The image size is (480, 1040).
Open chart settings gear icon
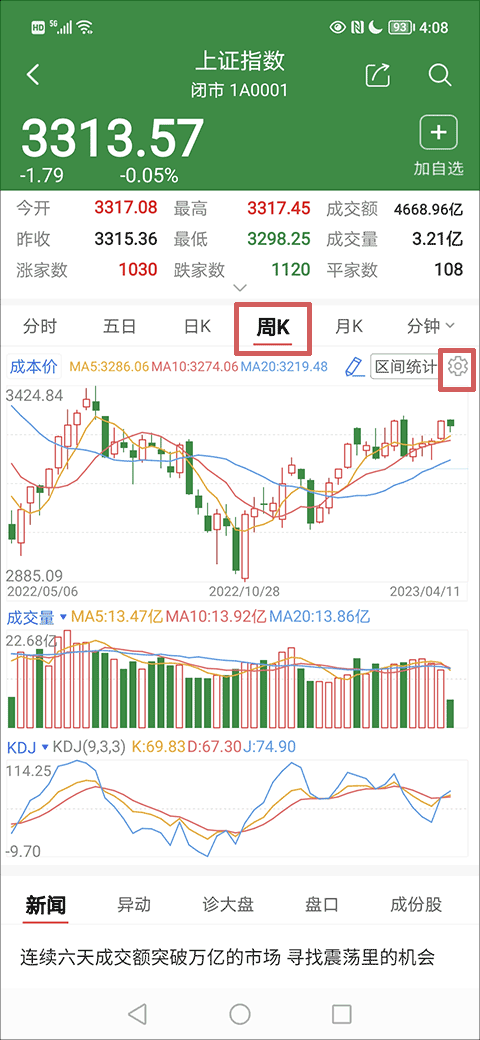click(458, 365)
